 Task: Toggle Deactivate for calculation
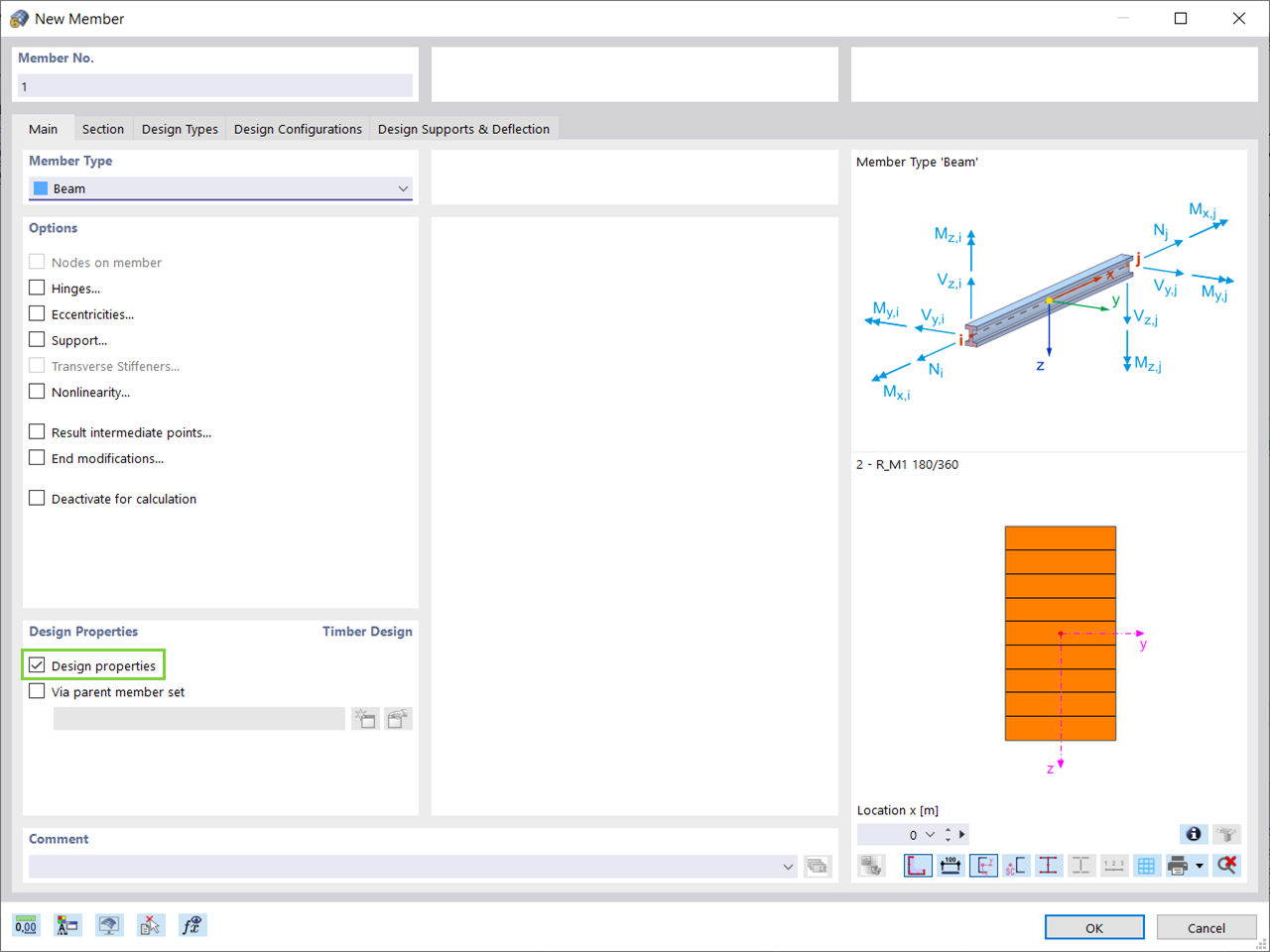(x=37, y=498)
